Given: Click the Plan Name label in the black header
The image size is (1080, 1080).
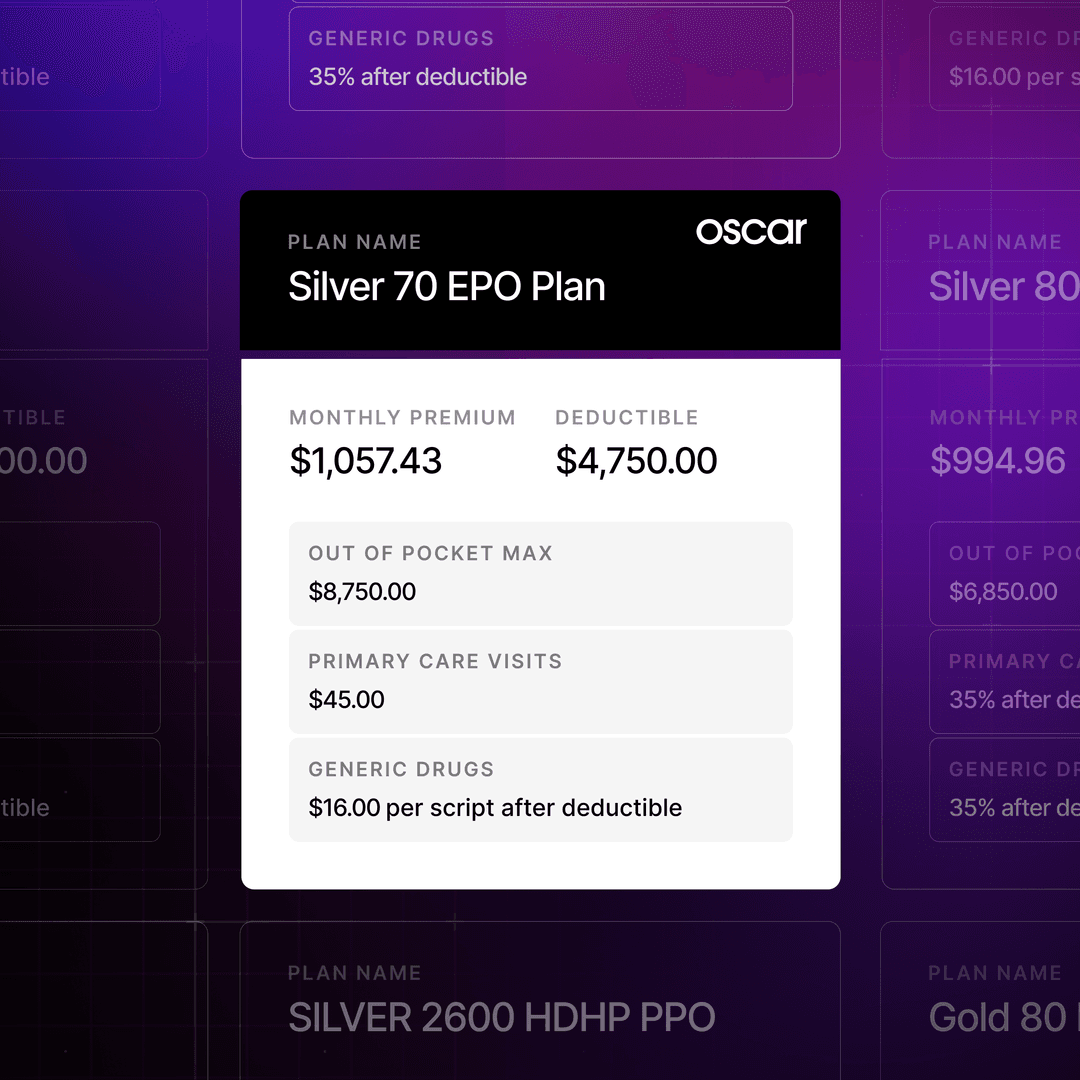Looking at the screenshot, I should pyautogui.click(x=355, y=242).
